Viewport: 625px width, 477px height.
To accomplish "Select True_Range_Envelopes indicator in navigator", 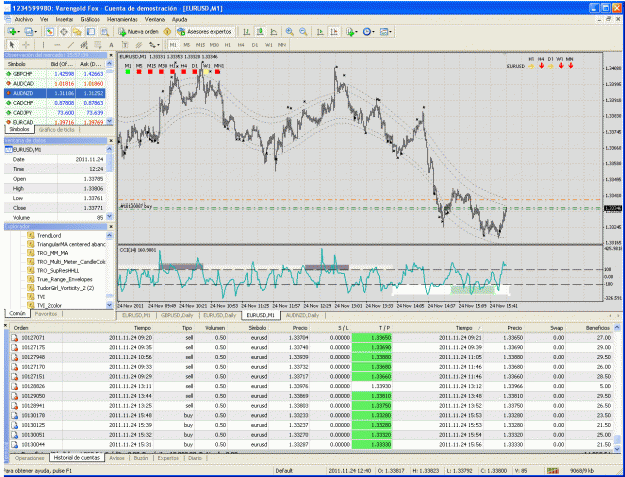I will 64,279.
